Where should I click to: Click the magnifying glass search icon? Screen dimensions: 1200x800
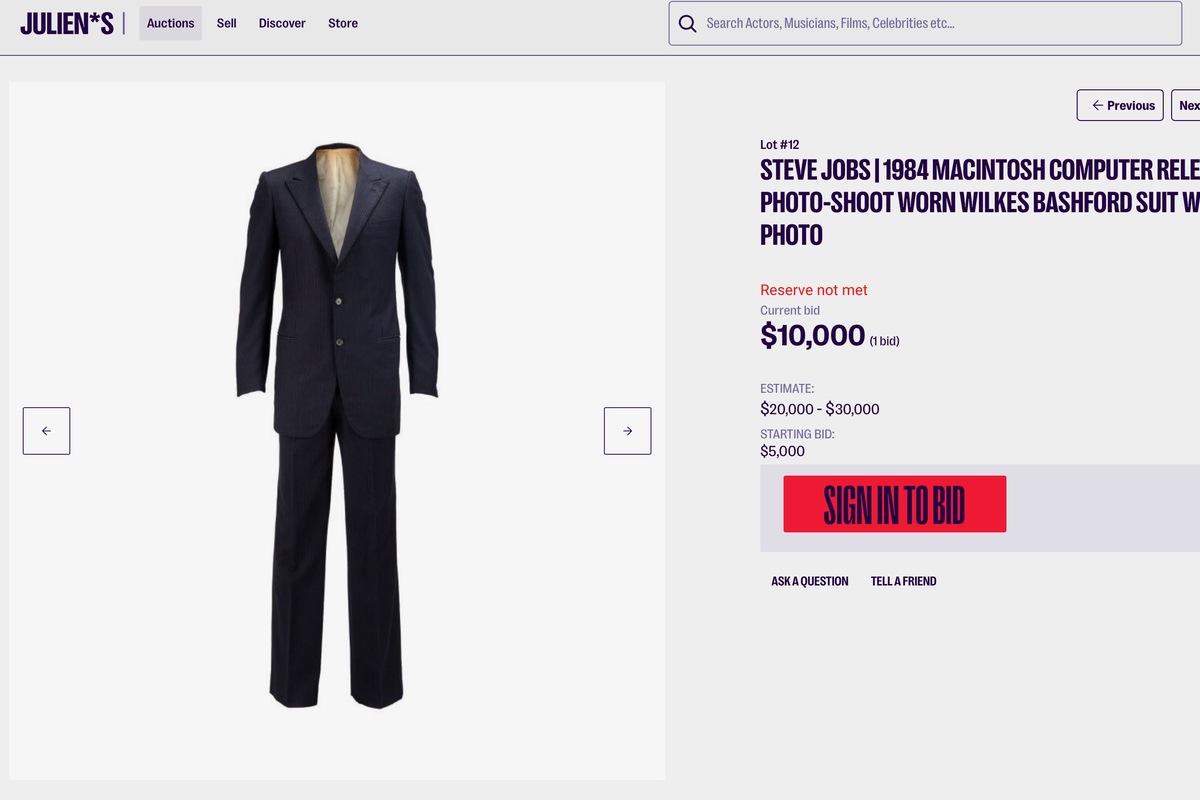click(x=687, y=23)
